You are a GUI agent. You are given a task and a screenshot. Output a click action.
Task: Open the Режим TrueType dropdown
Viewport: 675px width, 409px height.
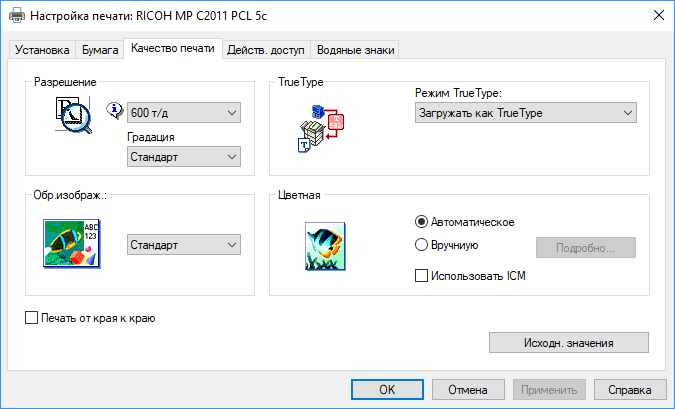tap(525, 113)
